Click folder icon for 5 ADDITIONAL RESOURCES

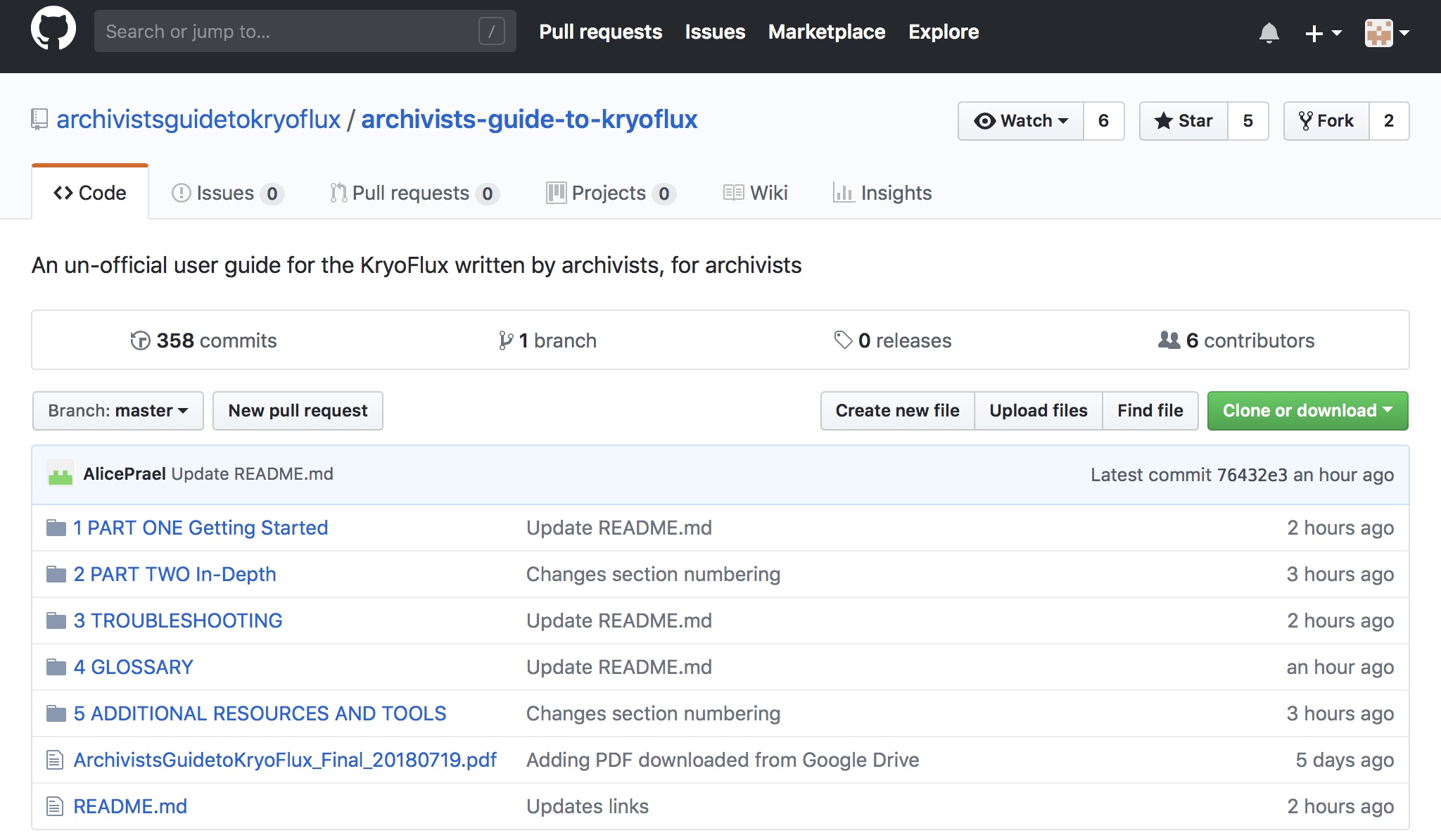56,713
